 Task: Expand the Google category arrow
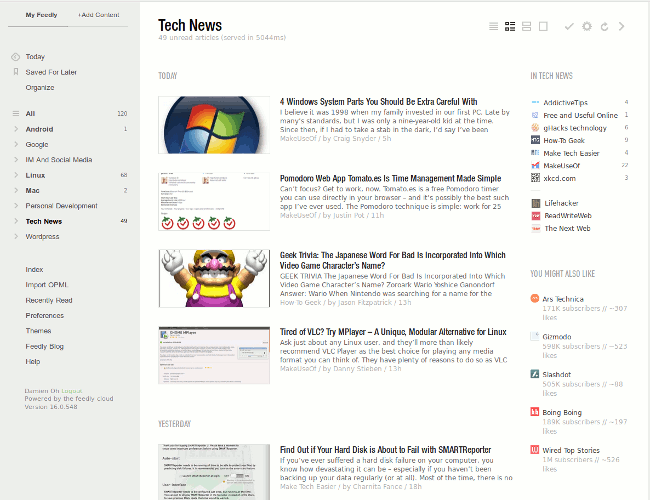[x=16, y=144]
